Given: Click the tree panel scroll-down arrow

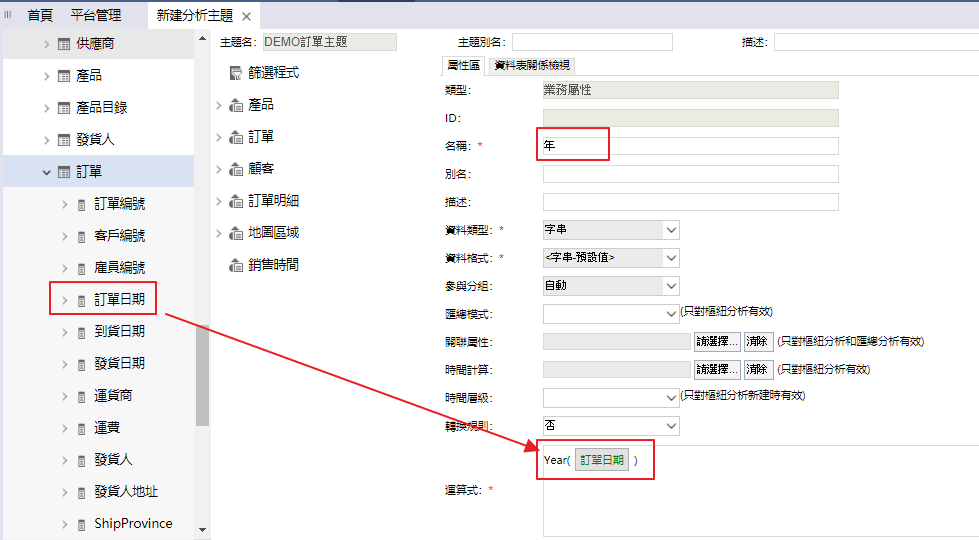Looking at the screenshot, I should pos(202,529).
